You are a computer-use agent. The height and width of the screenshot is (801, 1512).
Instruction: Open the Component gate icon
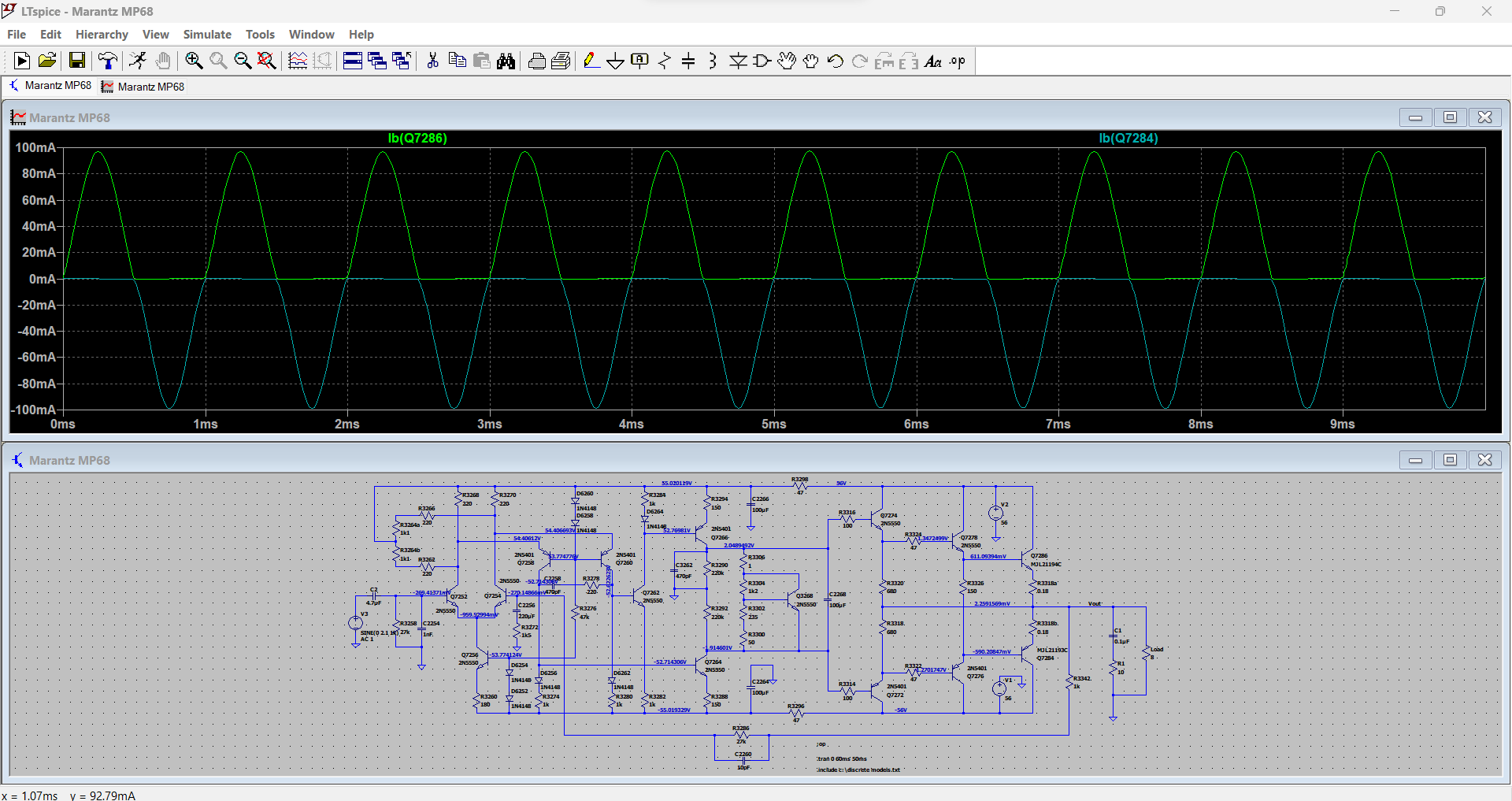coord(762,61)
